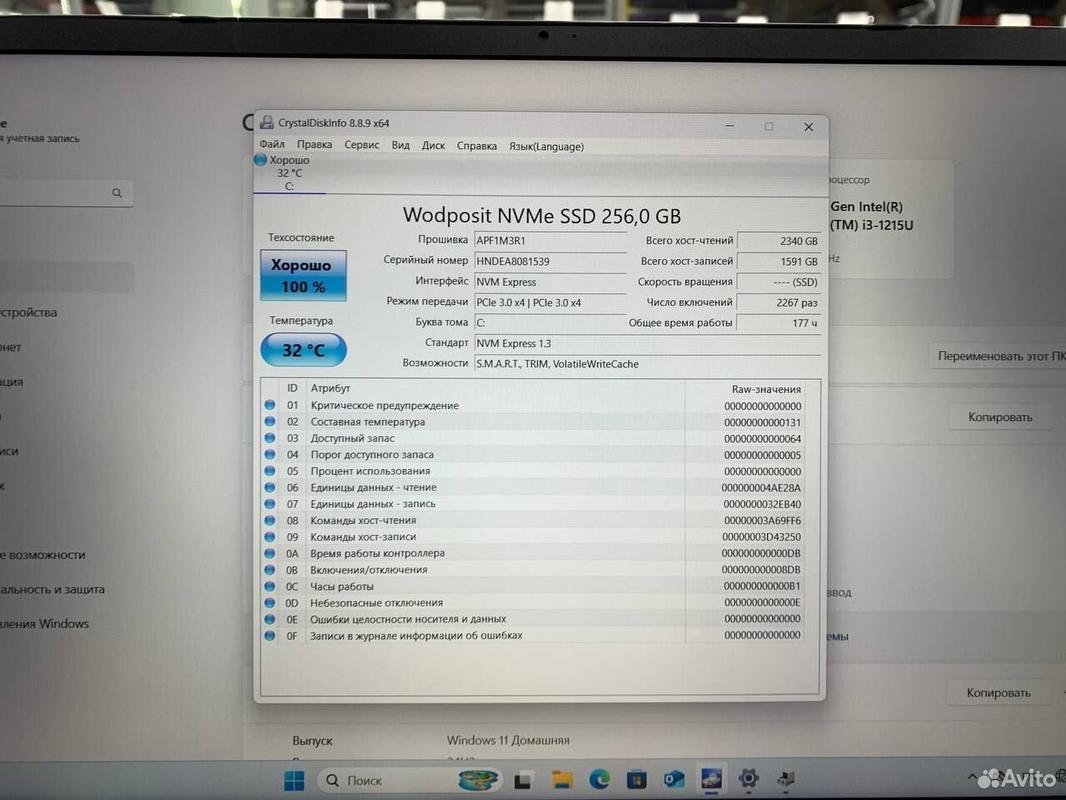Click the lower Копировать button in Settings
This screenshot has height=800, width=1066.
tap(999, 693)
